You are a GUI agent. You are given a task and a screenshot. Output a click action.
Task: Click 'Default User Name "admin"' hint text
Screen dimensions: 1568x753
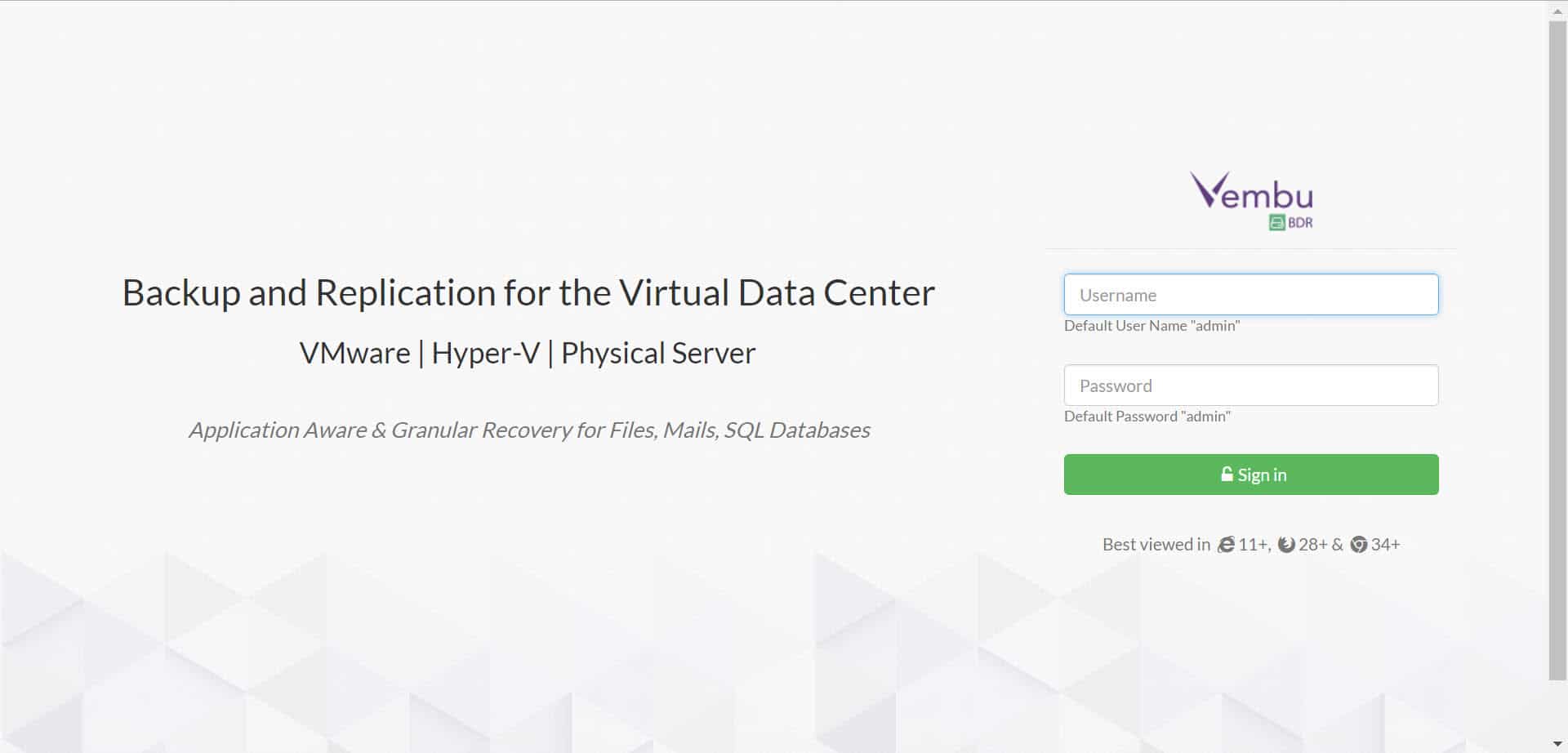click(1151, 326)
